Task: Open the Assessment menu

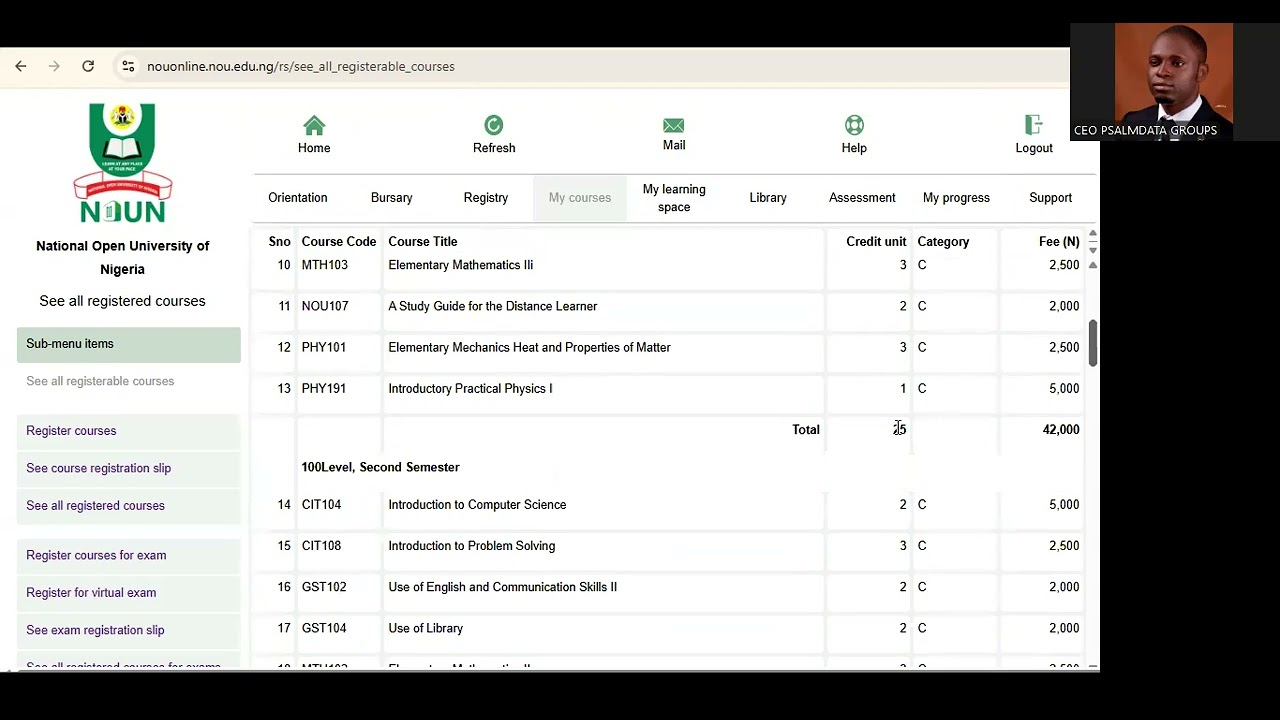Action: [862, 198]
